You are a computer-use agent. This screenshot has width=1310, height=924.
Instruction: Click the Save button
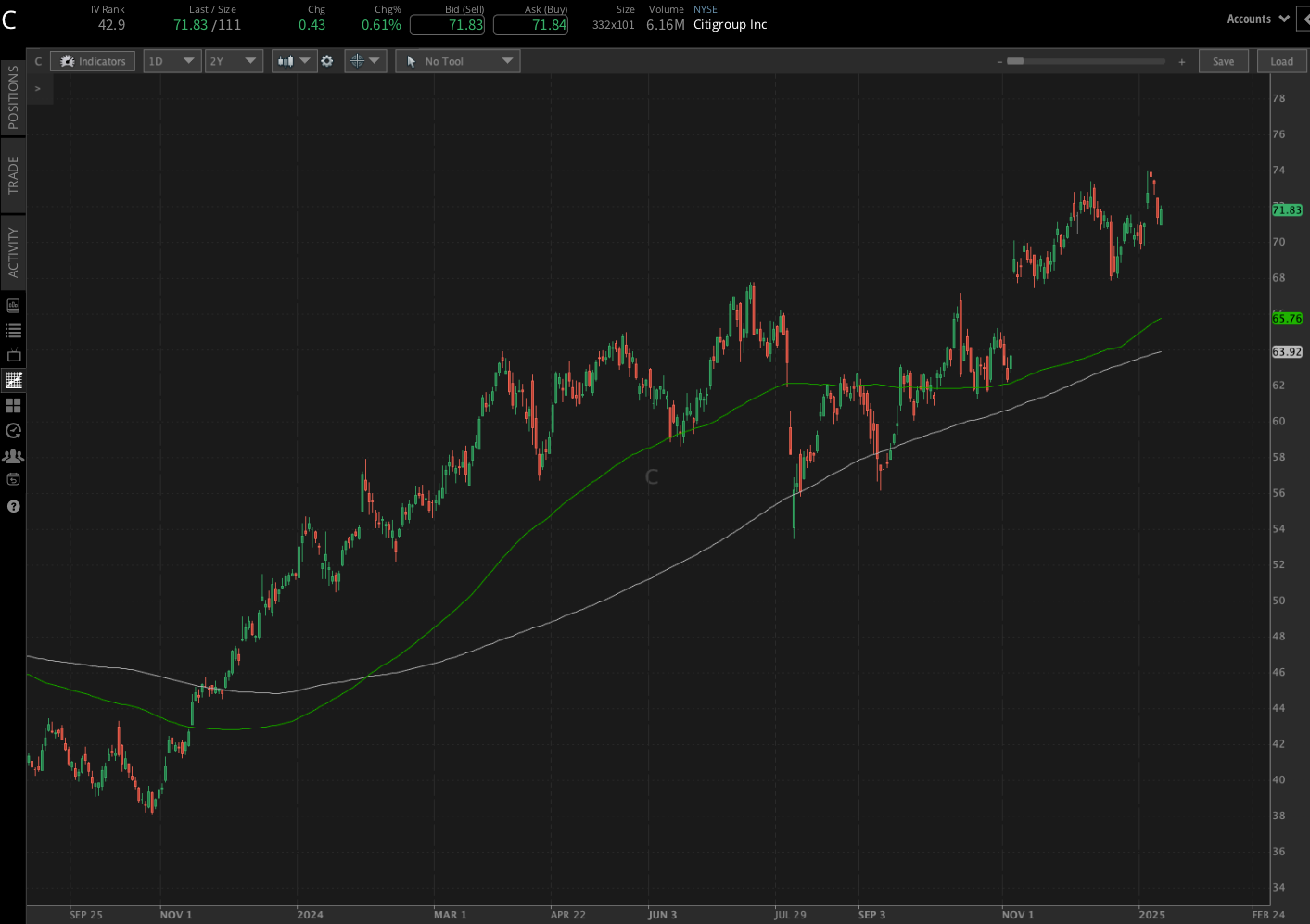[1223, 60]
